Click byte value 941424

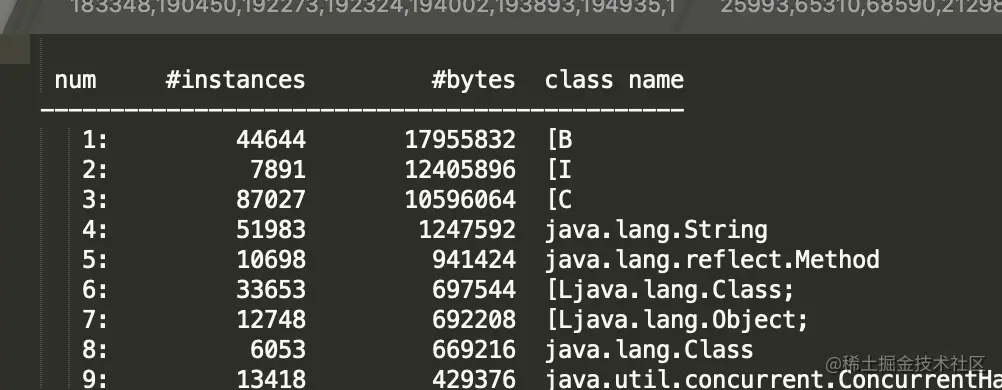pos(474,260)
